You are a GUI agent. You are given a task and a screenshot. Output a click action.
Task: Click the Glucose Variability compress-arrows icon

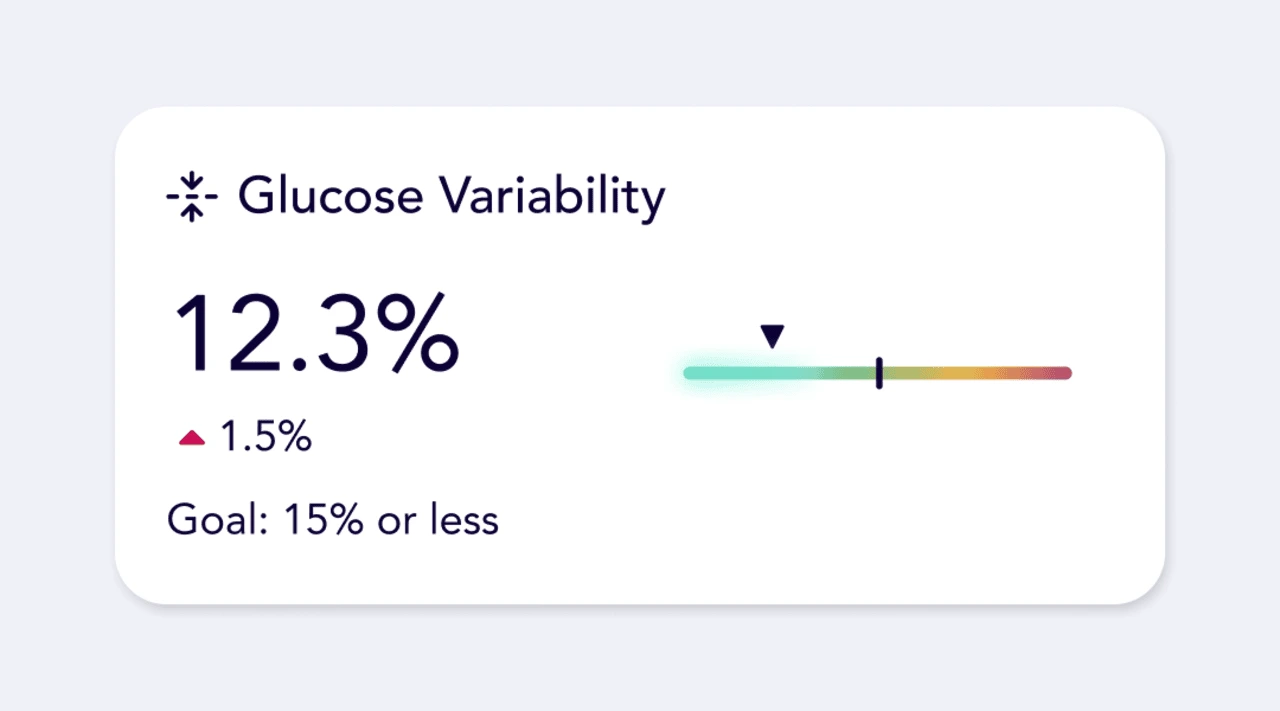(191, 197)
